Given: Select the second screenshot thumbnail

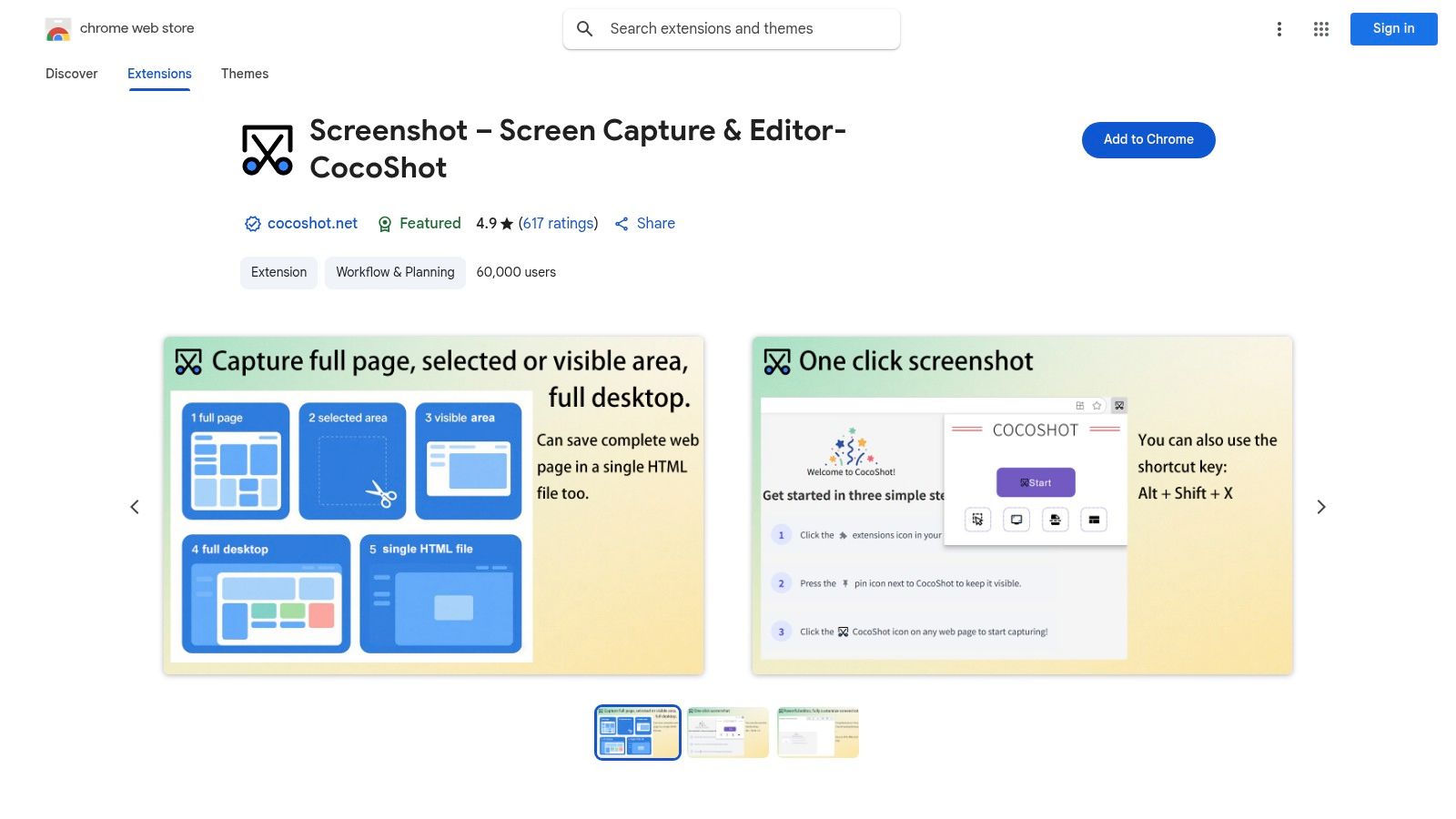Looking at the screenshot, I should click(727, 732).
